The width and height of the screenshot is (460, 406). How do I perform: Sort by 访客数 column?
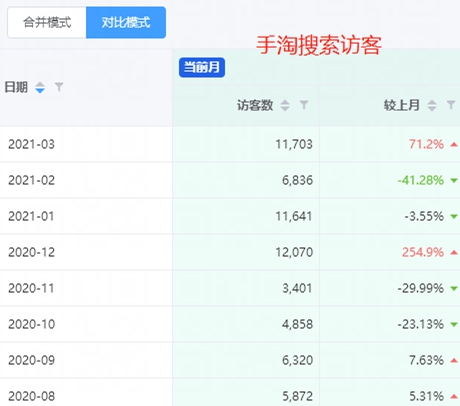tap(285, 106)
